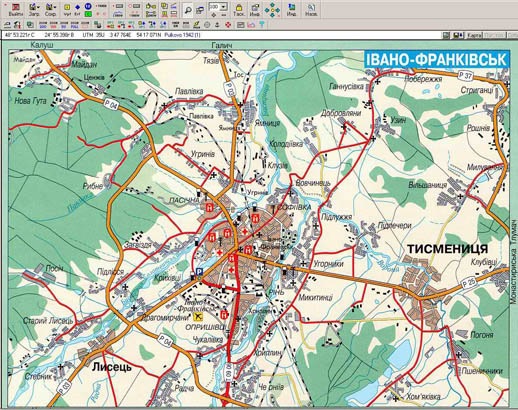Click the first icon in second toolbar row
This screenshot has width=518, height=410.
(7, 25)
